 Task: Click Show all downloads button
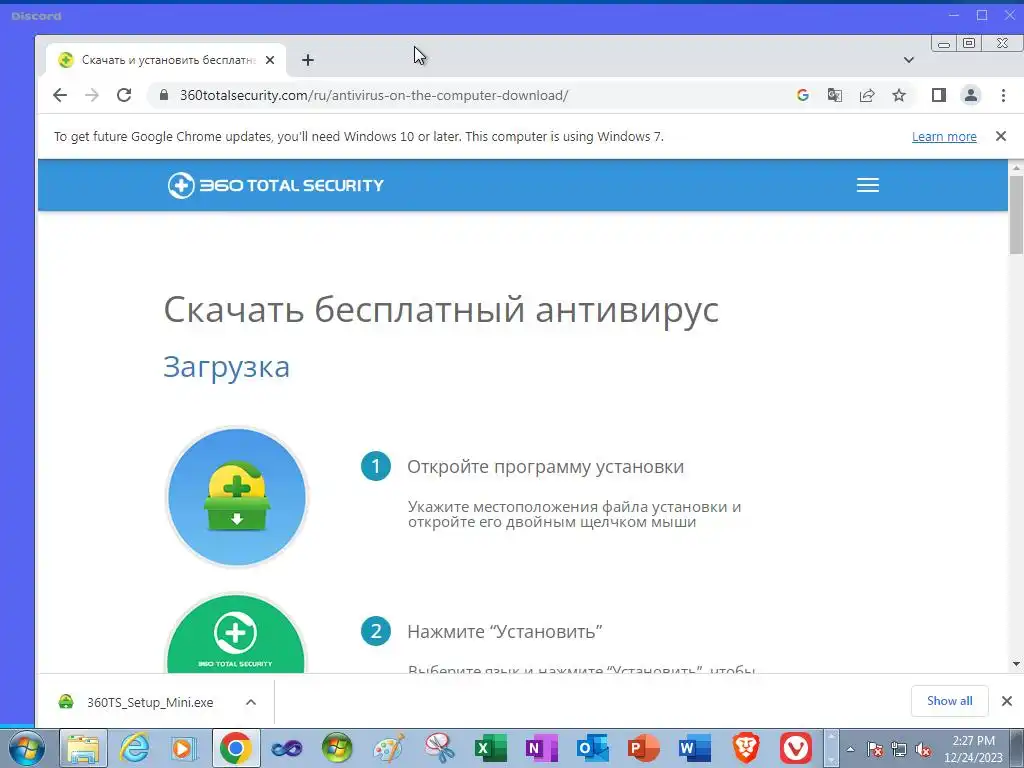pos(950,701)
